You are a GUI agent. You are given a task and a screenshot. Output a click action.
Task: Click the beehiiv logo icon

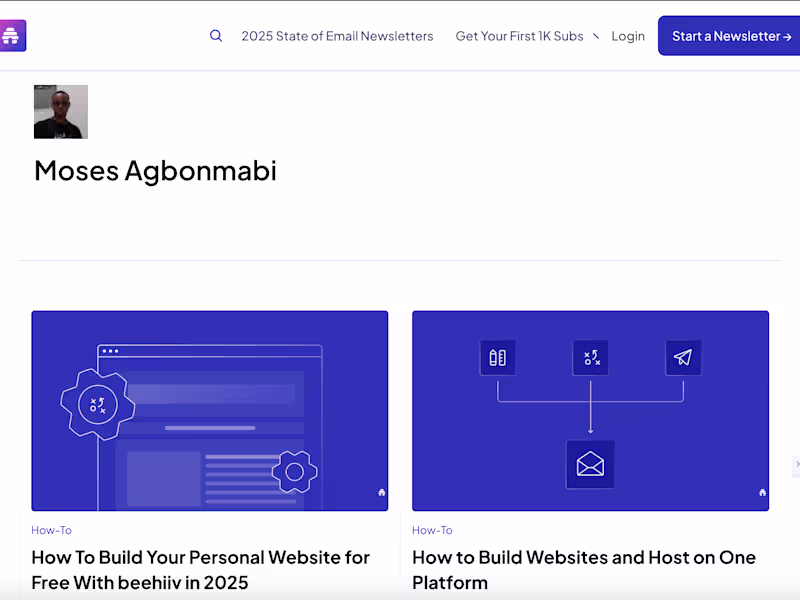pyautogui.click(x=12, y=36)
